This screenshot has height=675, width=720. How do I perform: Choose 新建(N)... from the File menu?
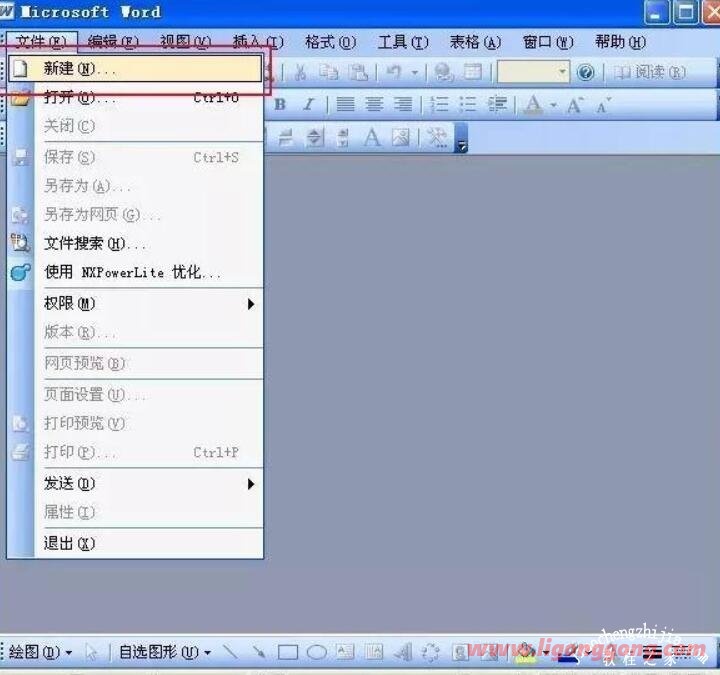point(135,68)
